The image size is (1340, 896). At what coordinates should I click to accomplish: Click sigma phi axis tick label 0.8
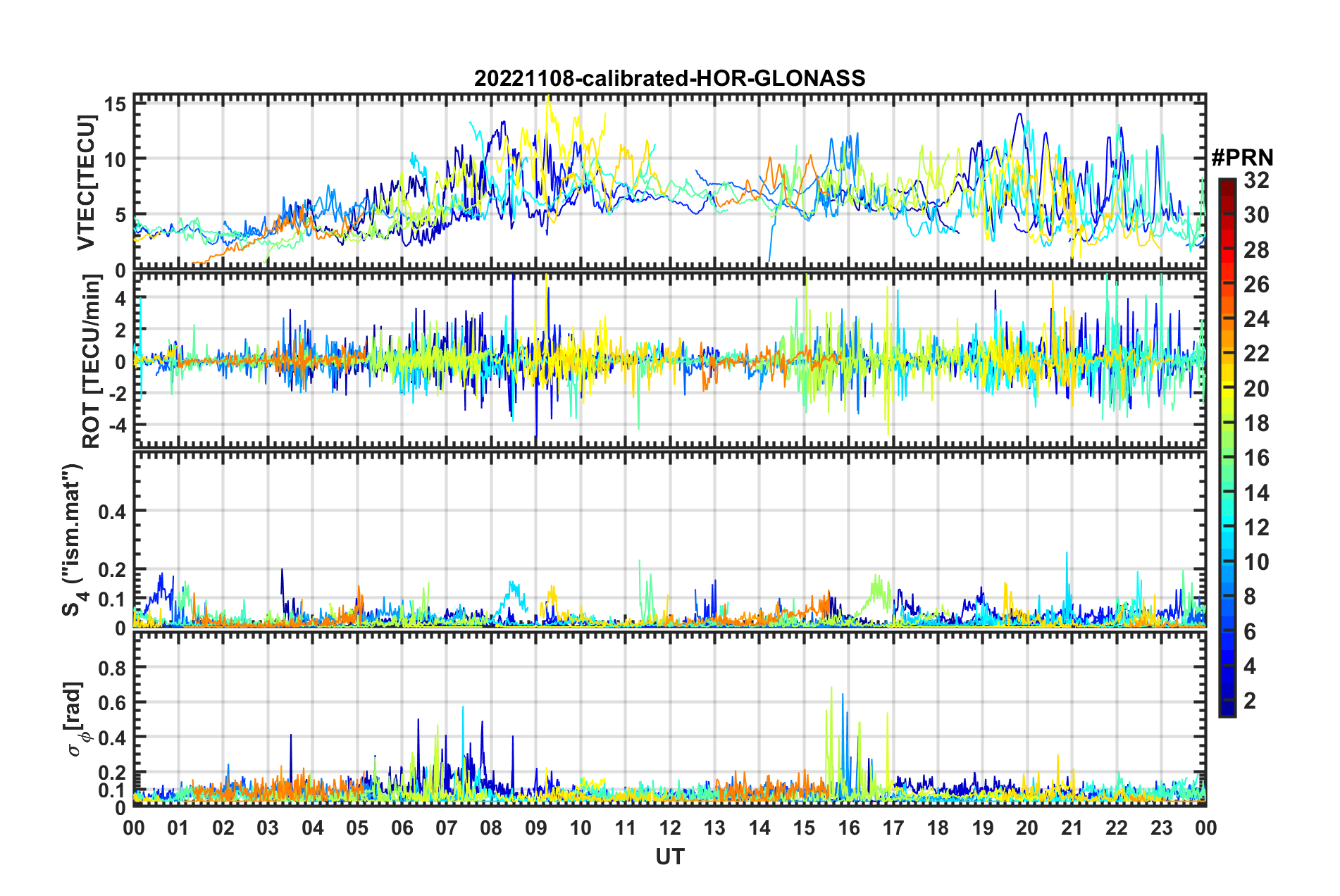pyautogui.click(x=113, y=668)
